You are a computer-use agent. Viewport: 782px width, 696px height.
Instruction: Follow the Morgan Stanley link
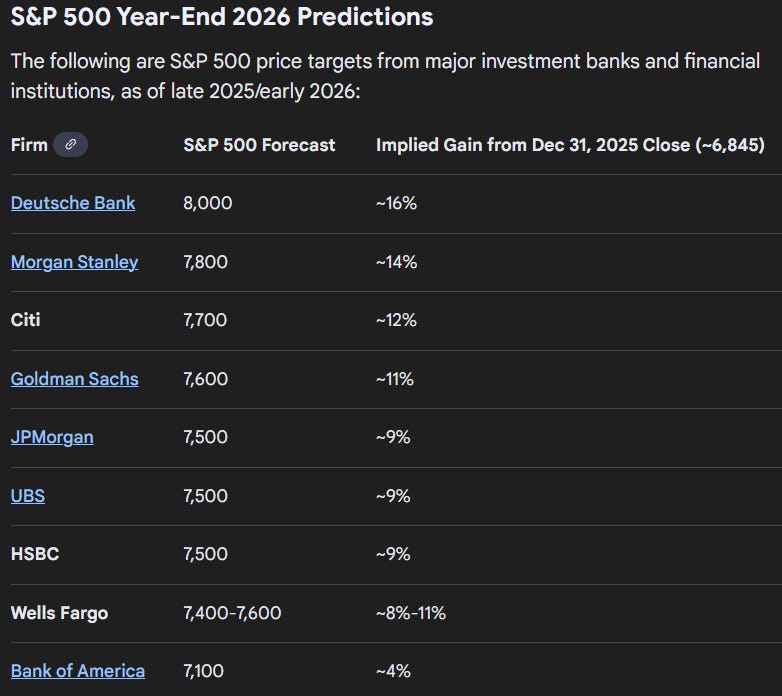74,262
